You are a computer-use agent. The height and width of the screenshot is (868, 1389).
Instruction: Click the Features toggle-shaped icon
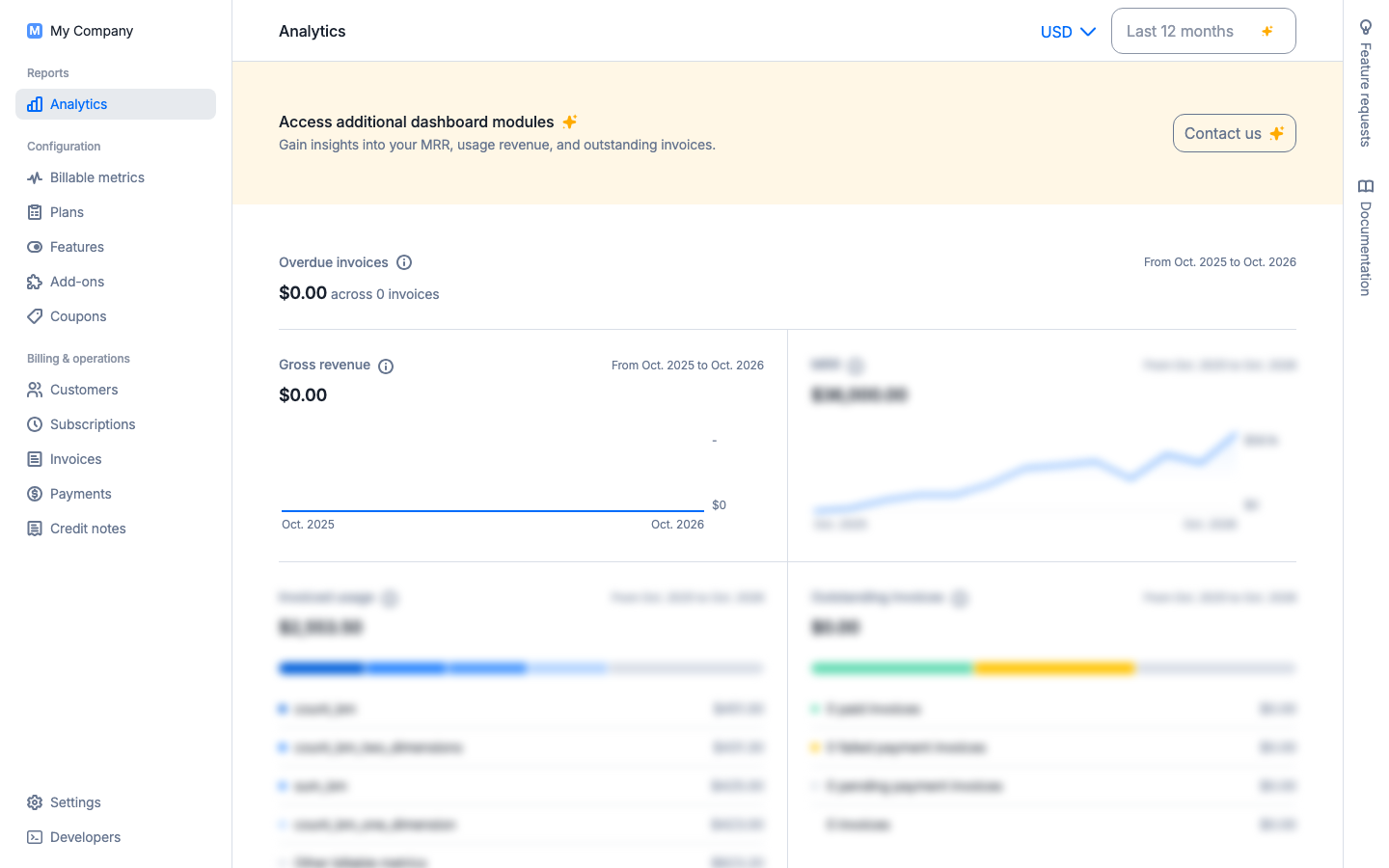[x=35, y=247]
